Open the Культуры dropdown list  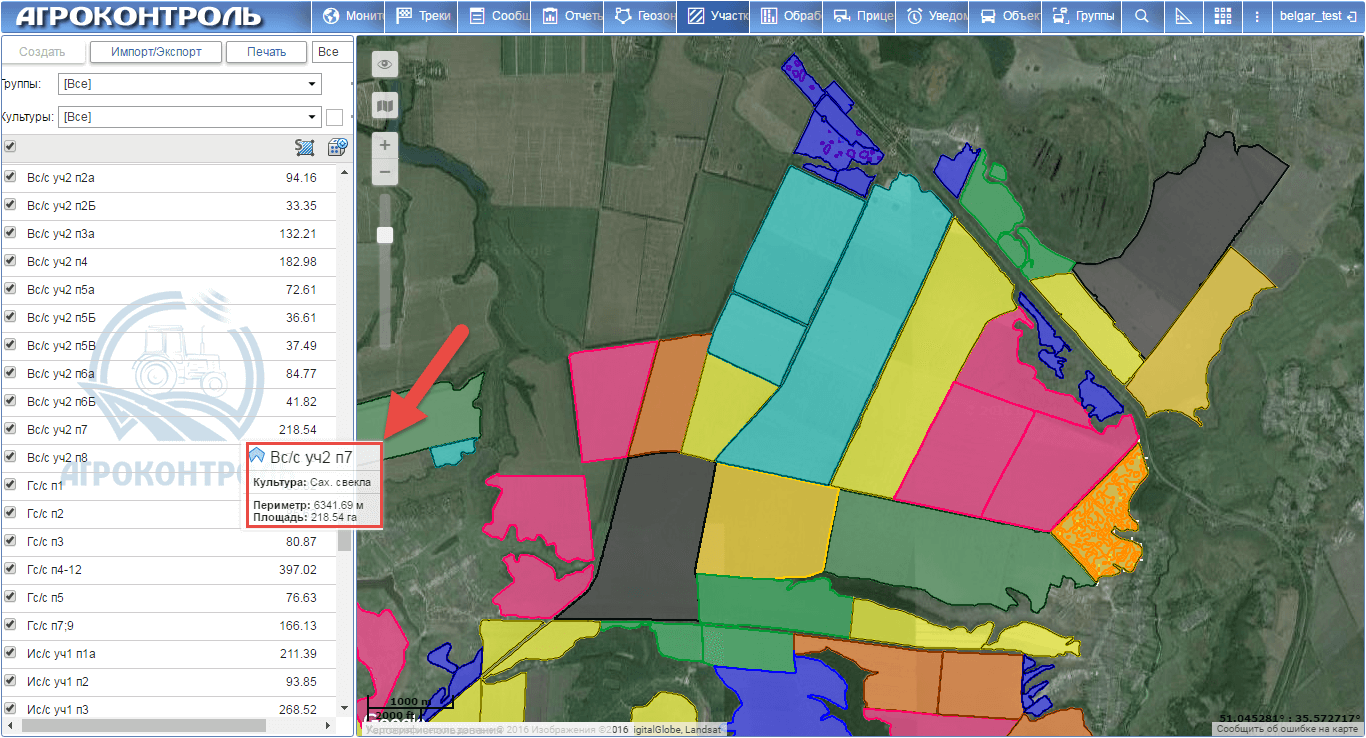pyautogui.click(x=312, y=117)
